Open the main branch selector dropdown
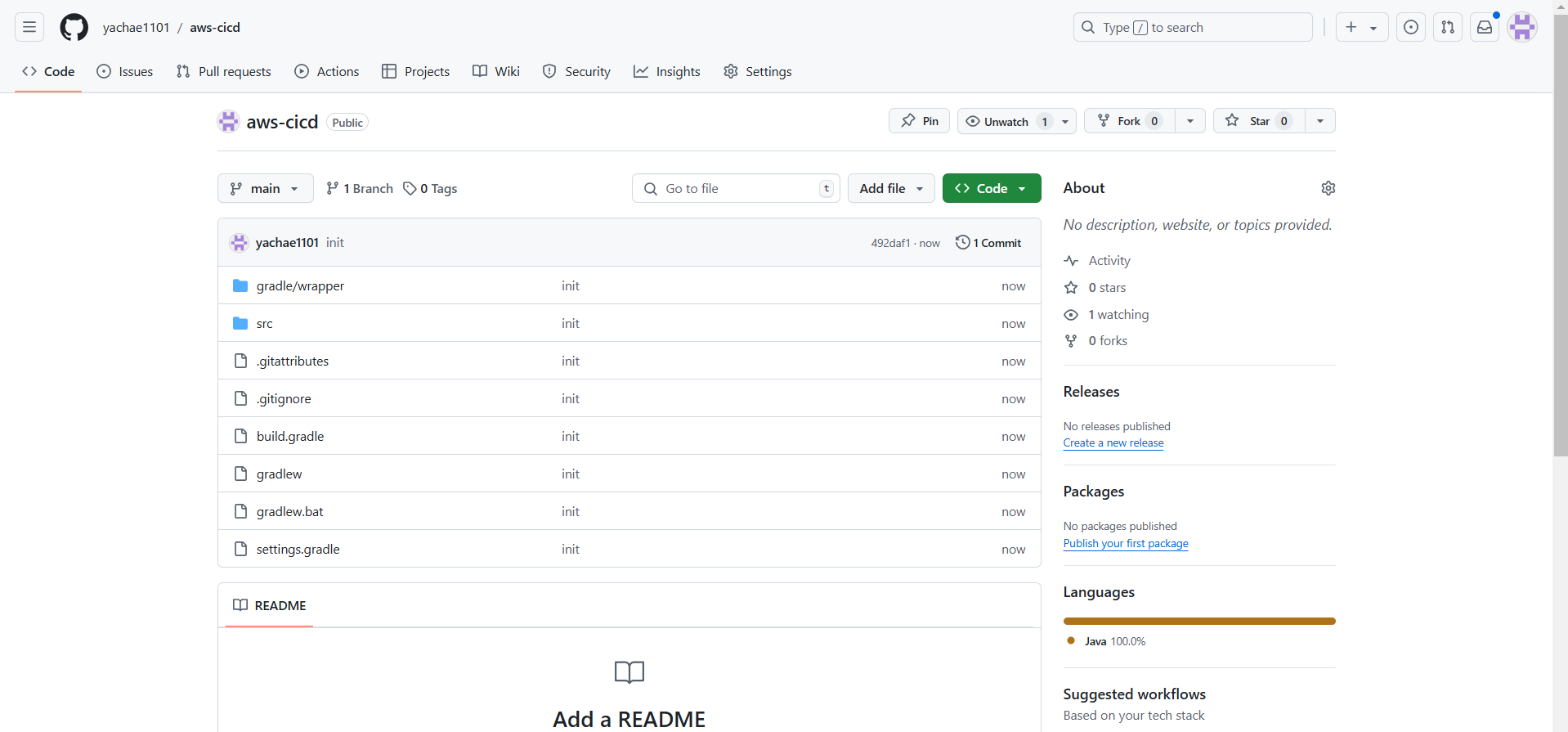 (x=266, y=188)
